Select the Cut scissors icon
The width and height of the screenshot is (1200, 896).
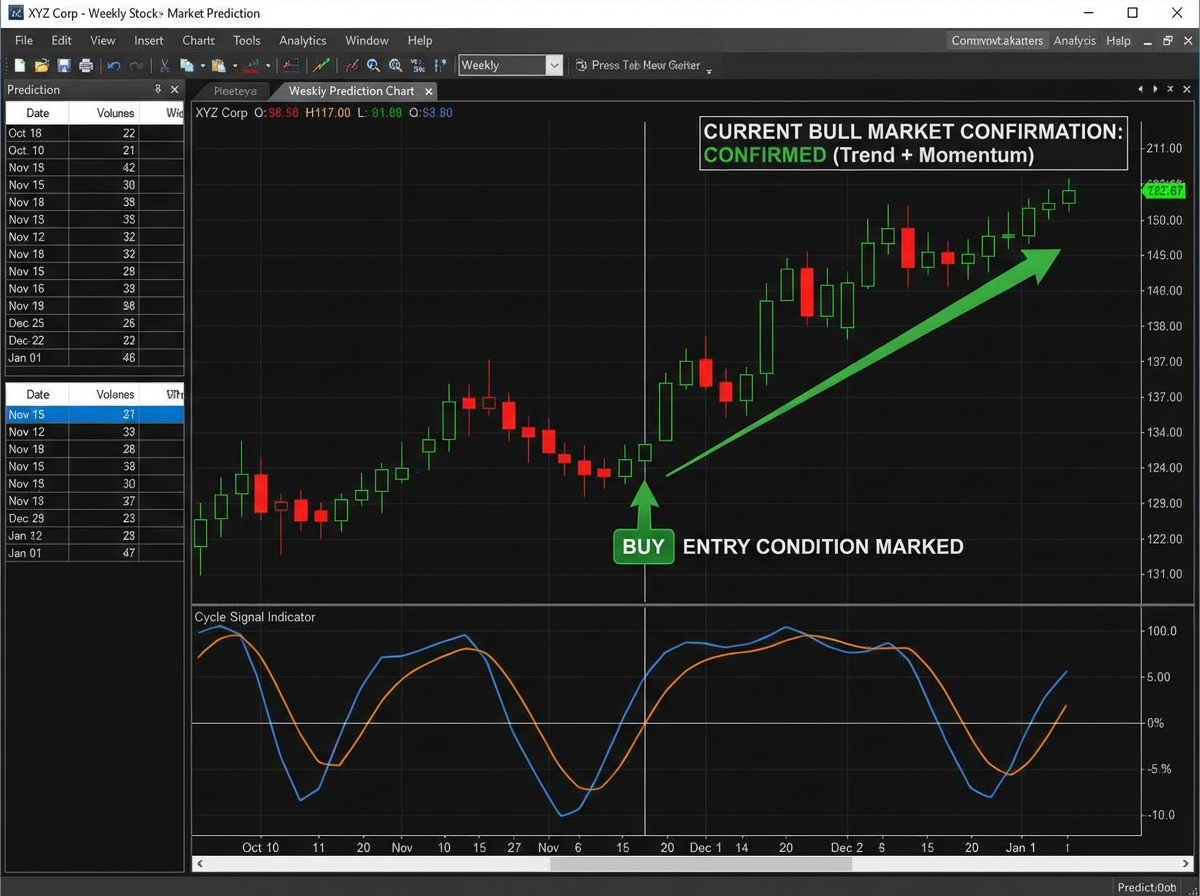click(163, 65)
